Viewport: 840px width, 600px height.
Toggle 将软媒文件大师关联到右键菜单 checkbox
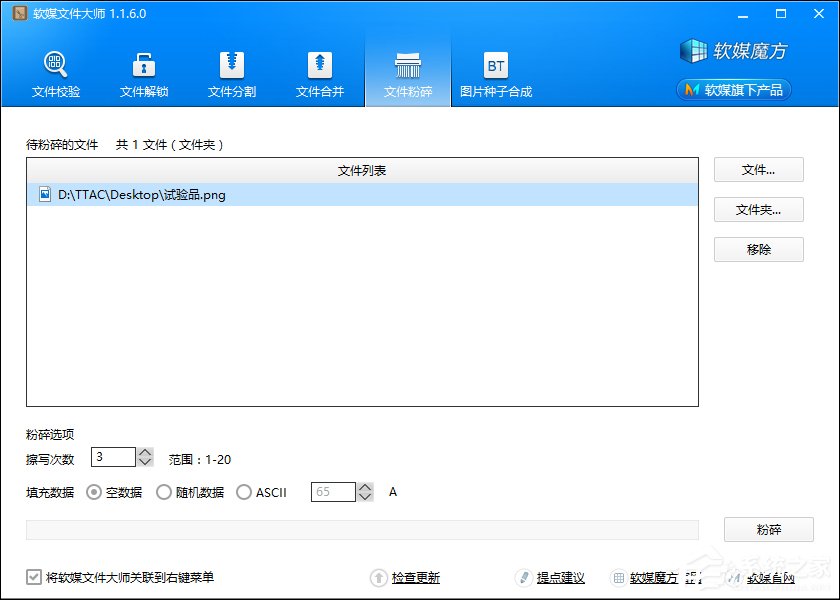coord(34,577)
